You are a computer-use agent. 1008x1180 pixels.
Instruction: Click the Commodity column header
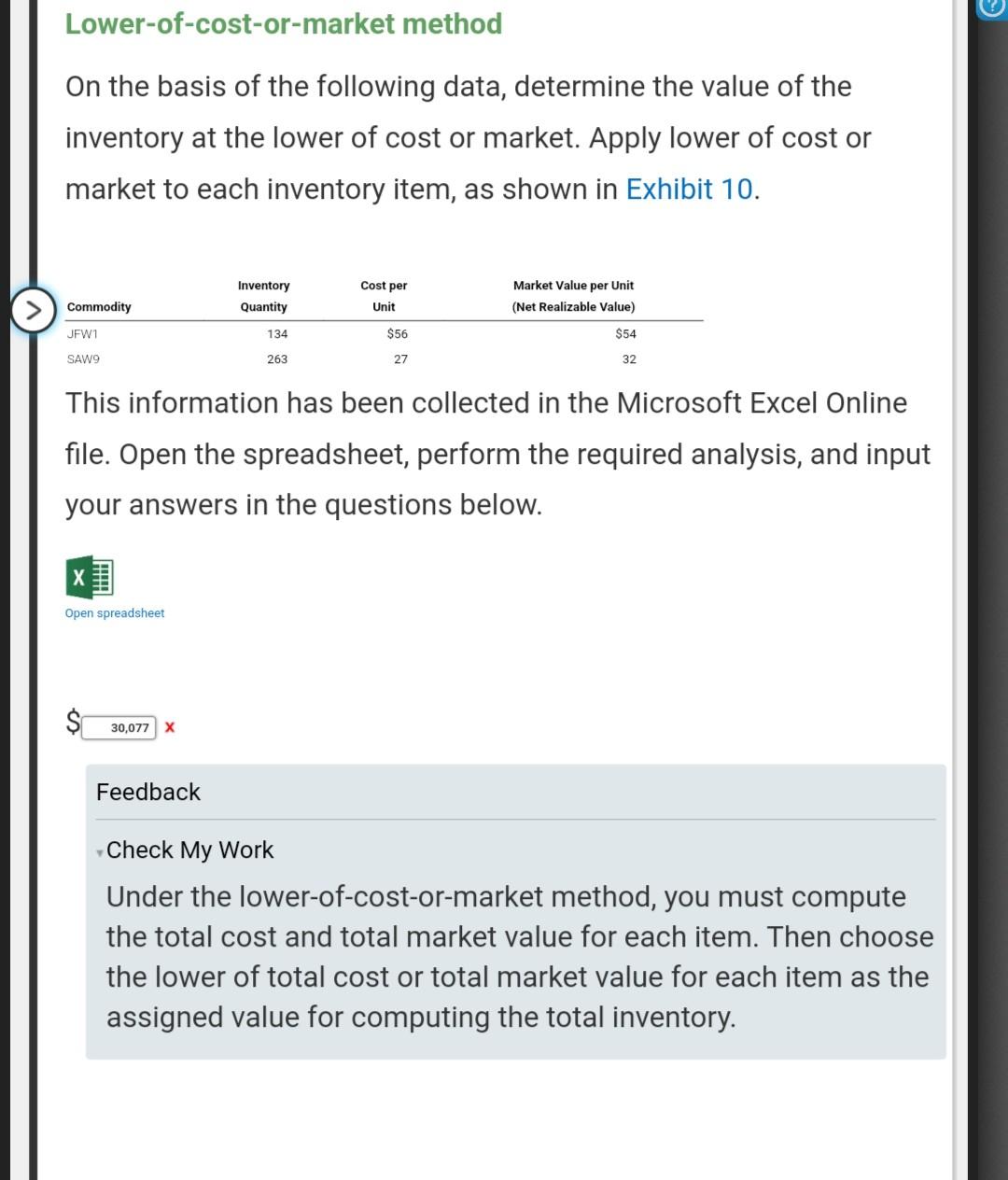(x=98, y=306)
